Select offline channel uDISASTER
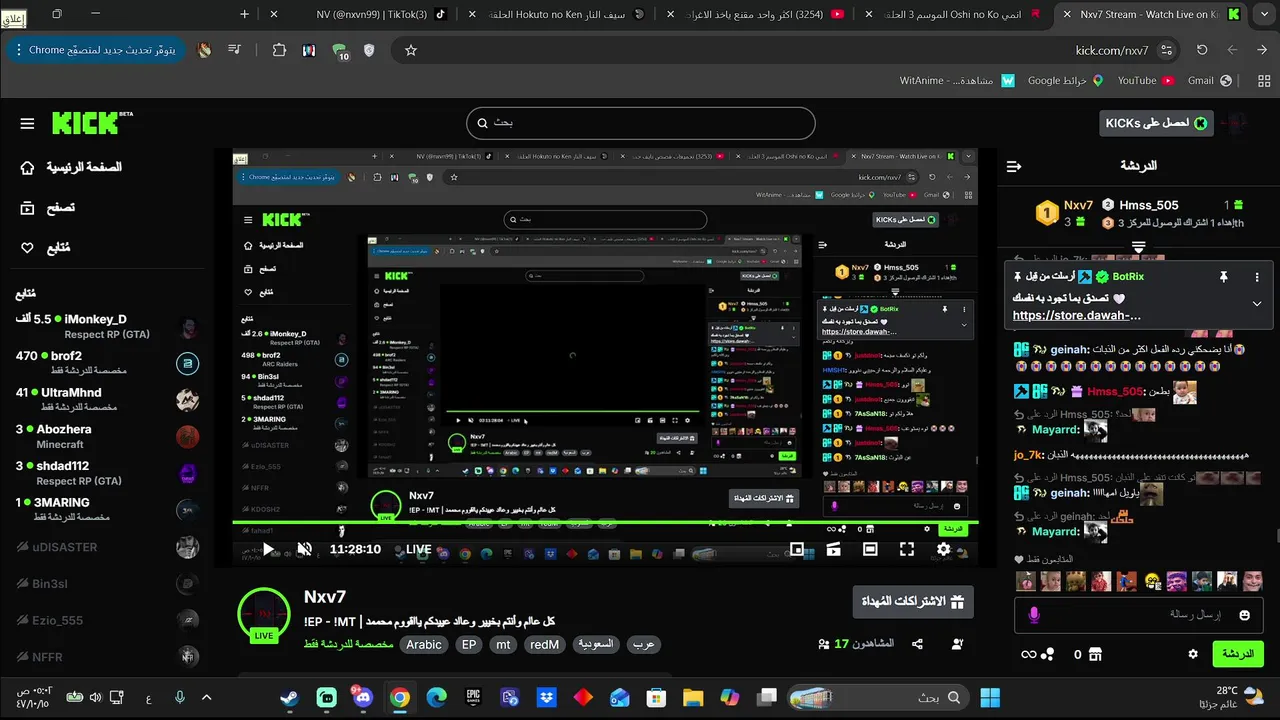The image size is (1280, 720). [x=107, y=547]
